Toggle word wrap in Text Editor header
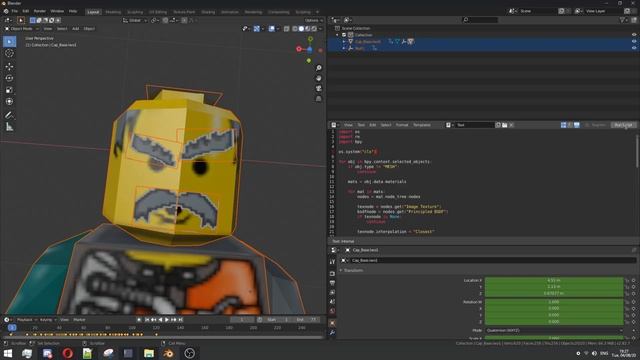 (x=570, y=125)
